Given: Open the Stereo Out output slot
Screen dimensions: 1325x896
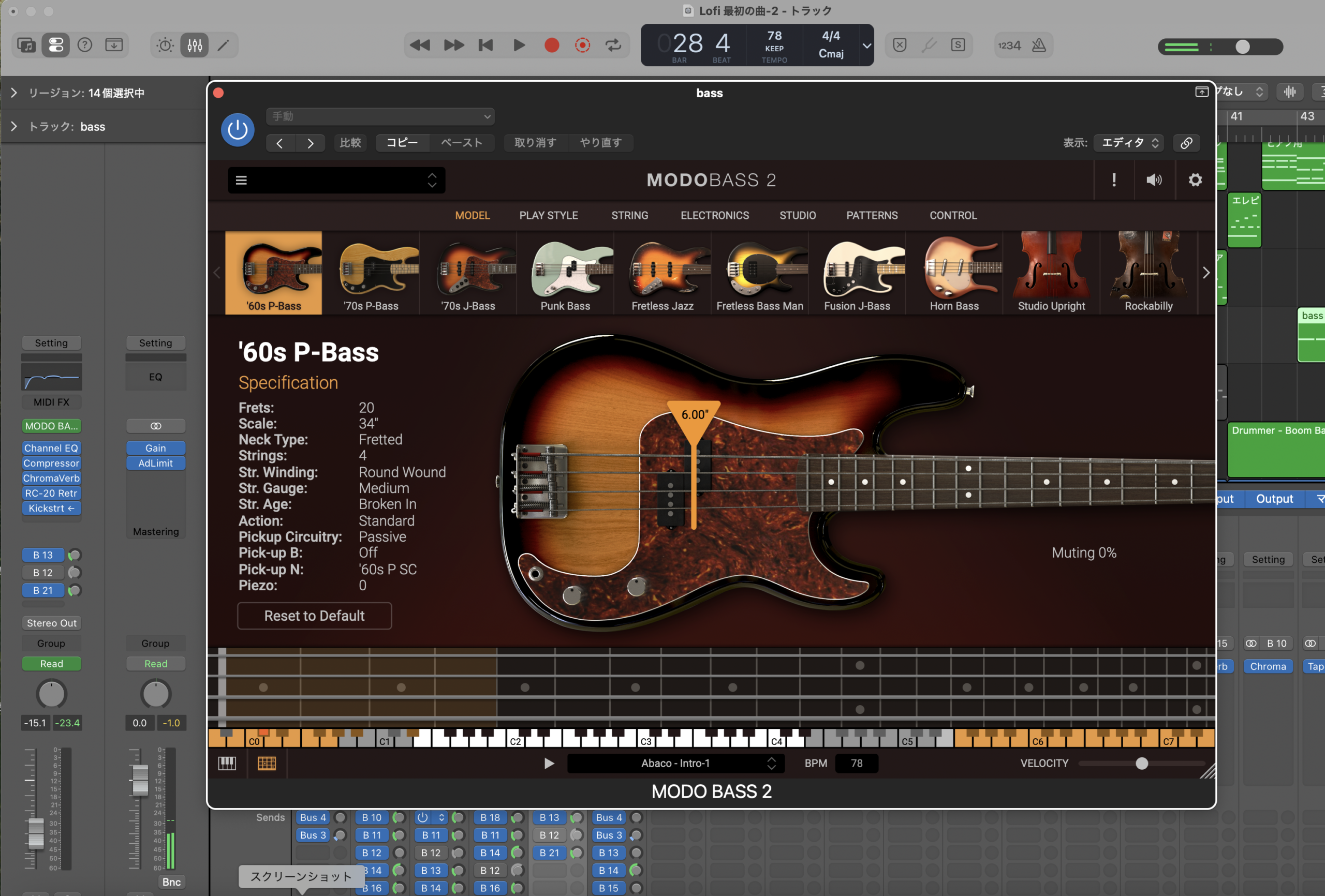Looking at the screenshot, I should (51, 623).
